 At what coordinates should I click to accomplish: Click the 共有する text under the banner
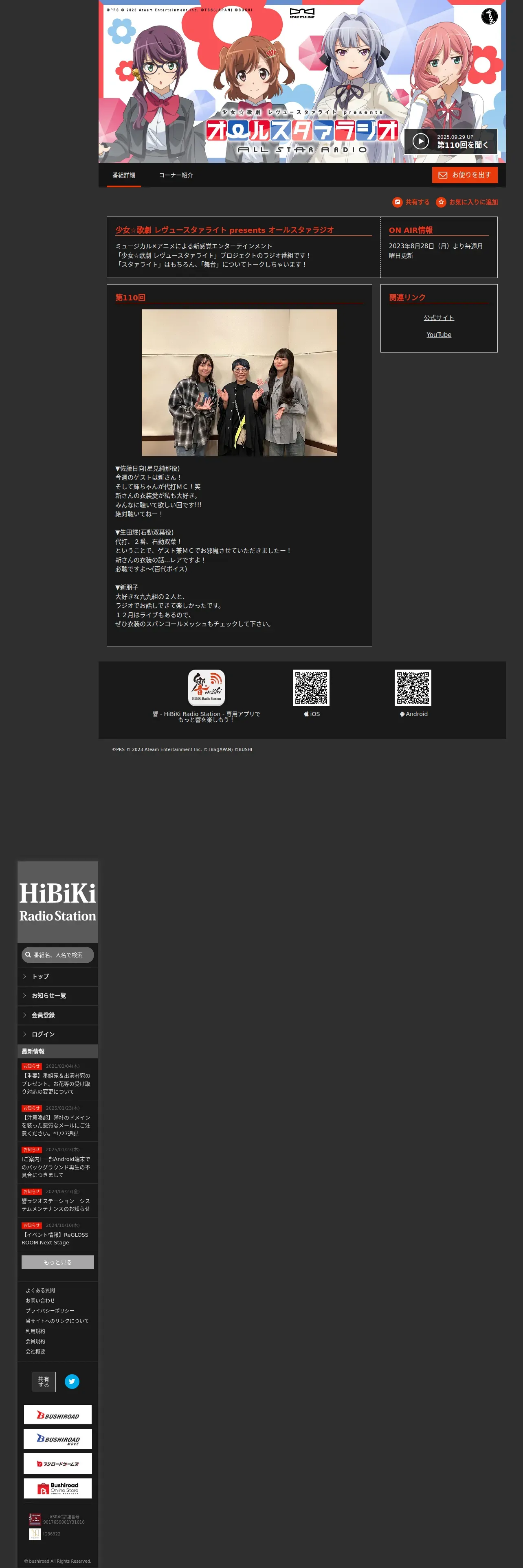click(x=418, y=202)
